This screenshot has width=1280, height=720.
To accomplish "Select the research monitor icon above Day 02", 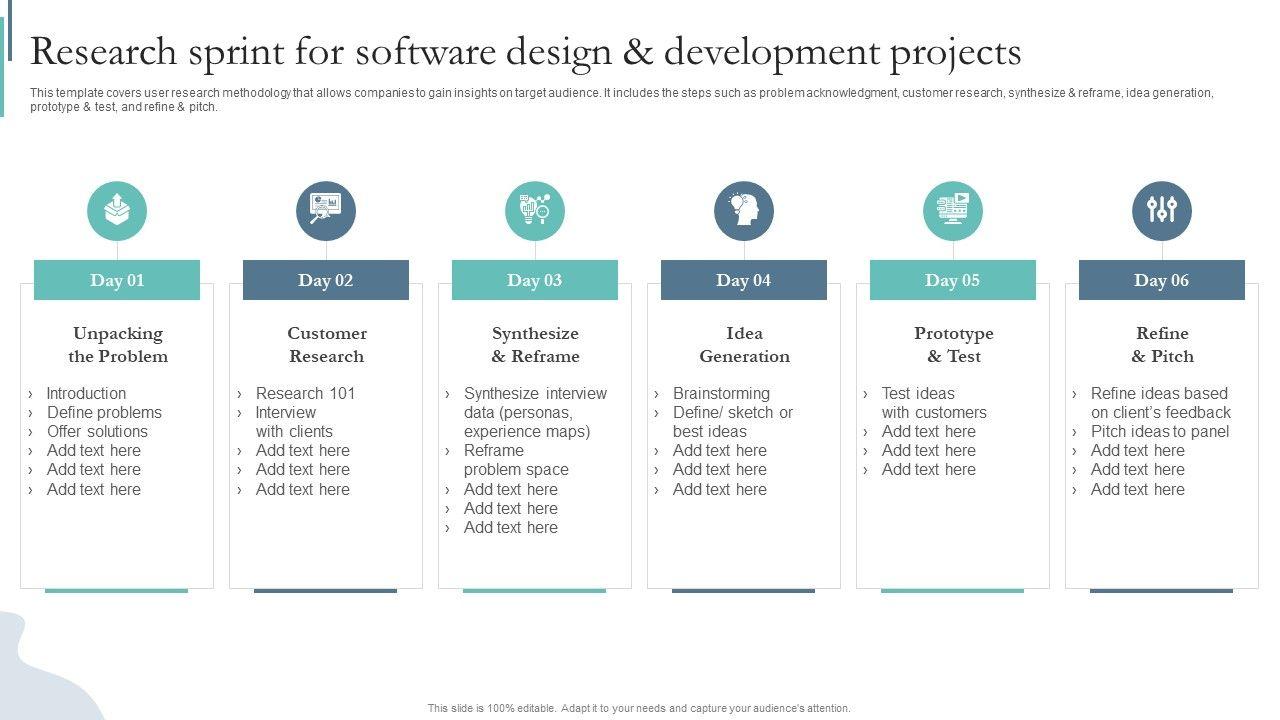I will point(326,211).
